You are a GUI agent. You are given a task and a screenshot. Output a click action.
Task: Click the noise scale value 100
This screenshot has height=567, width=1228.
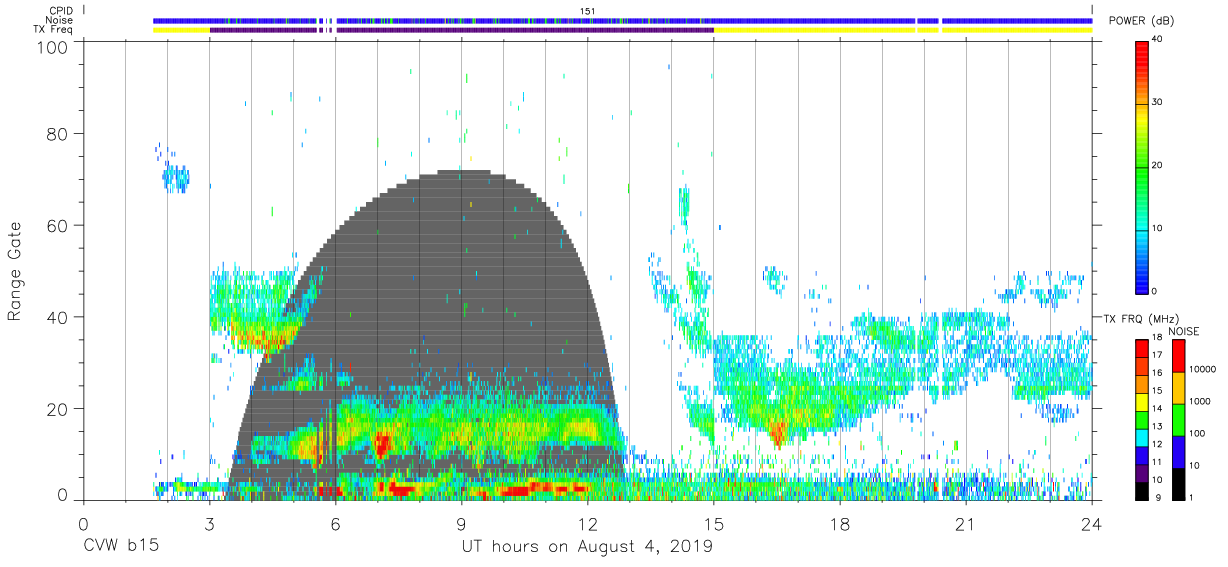click(x=1198, y=434)
